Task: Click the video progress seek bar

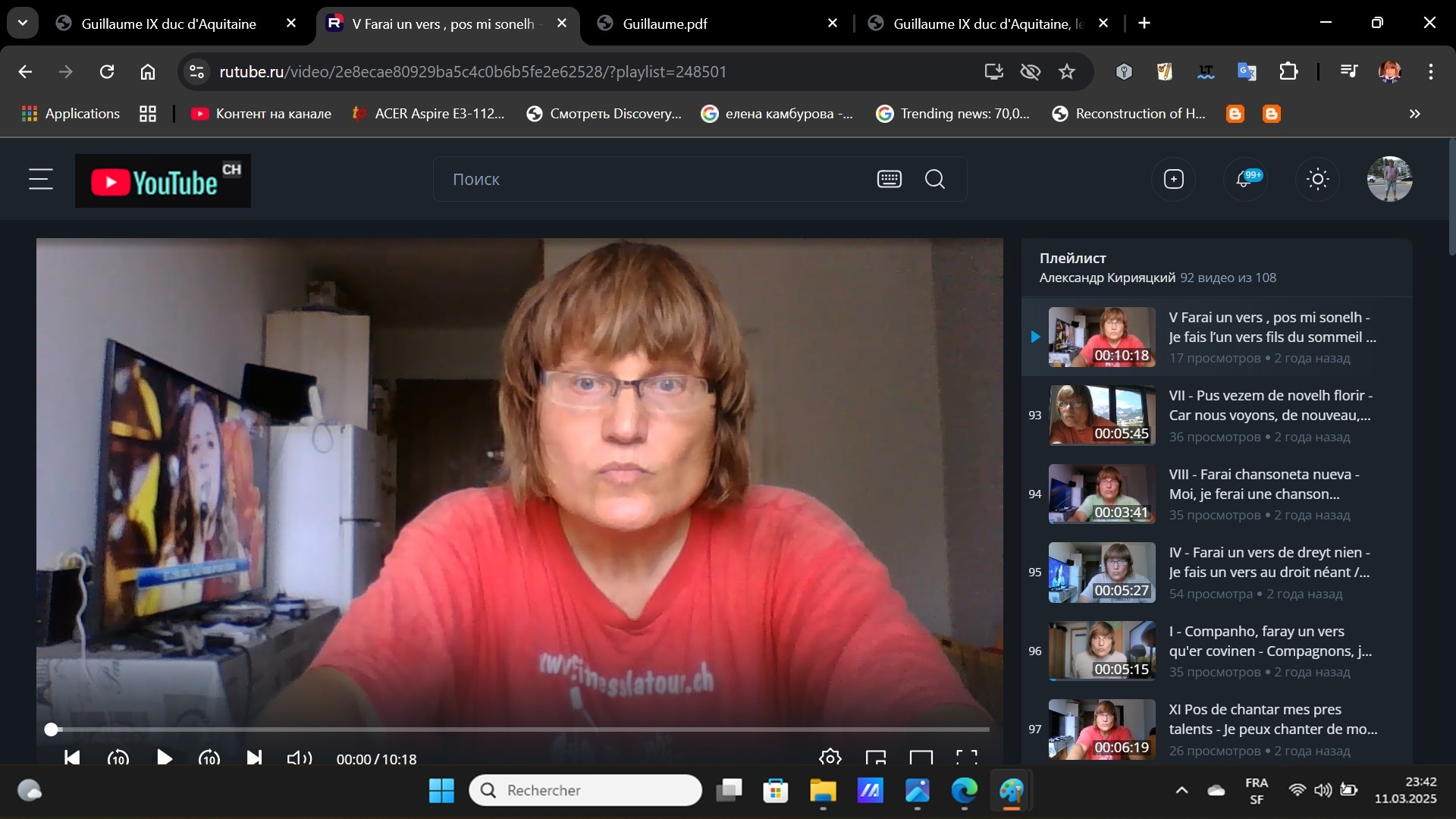Action: click(519, 730)
